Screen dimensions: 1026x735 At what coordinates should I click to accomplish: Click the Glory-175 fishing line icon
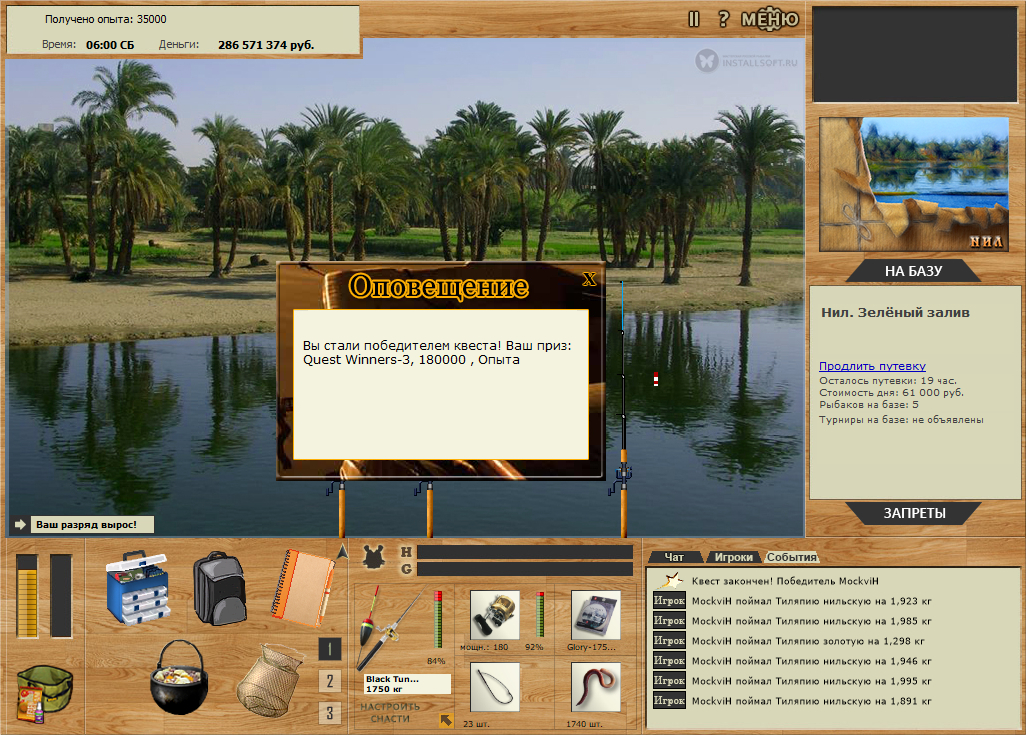tap(595, 615)
